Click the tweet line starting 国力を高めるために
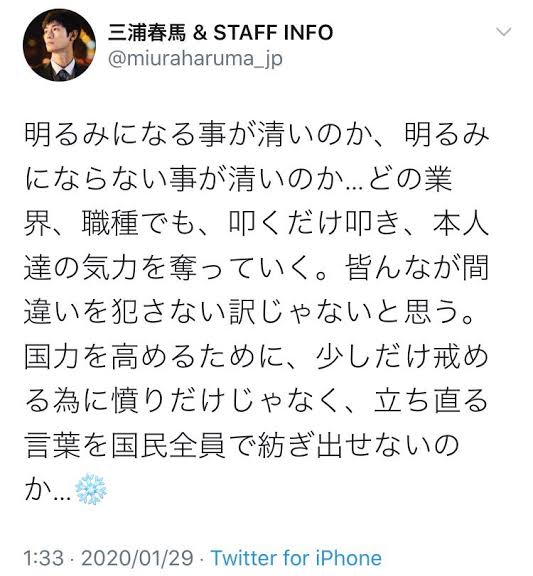The height and width of the screenshot is (576, 533). [256, 357]
